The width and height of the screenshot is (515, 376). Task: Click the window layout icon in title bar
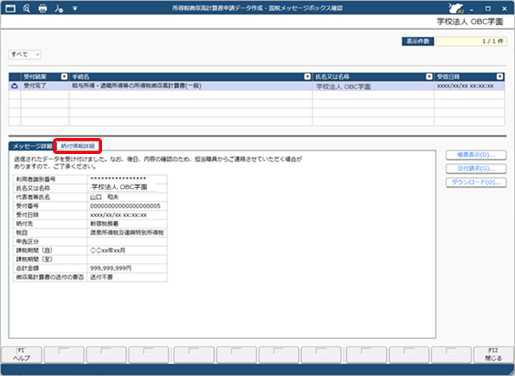point(10,8)
